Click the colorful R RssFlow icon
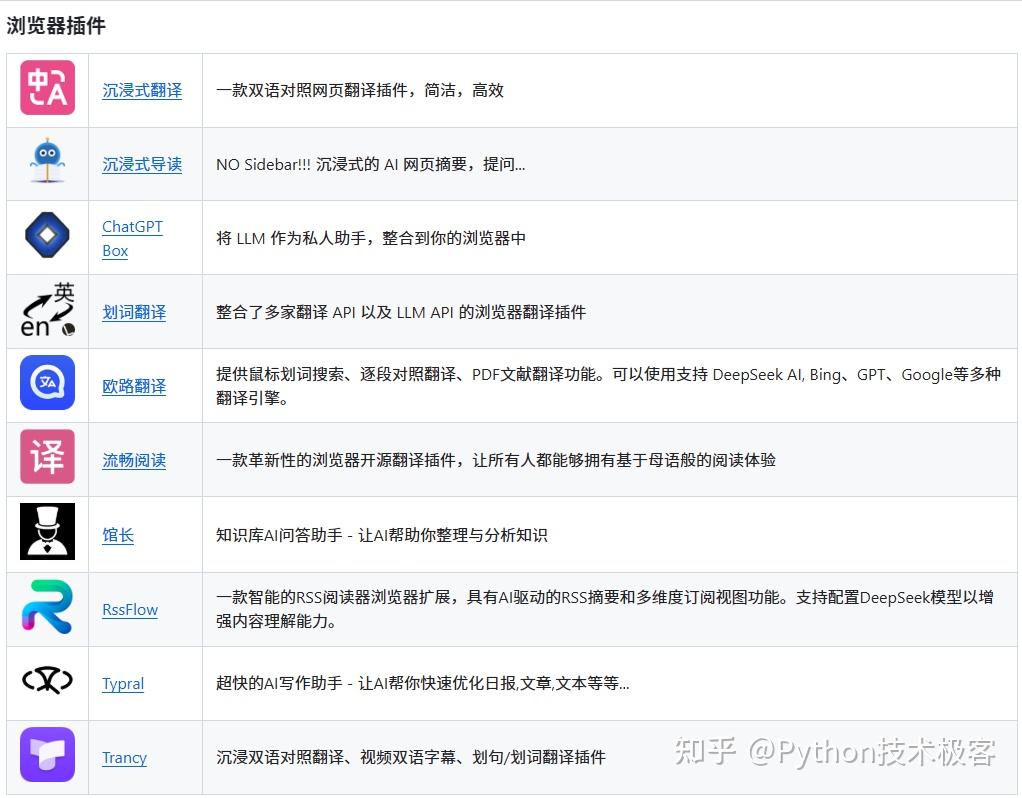Viewport: 1022px width, 798px height. (48, 607)
